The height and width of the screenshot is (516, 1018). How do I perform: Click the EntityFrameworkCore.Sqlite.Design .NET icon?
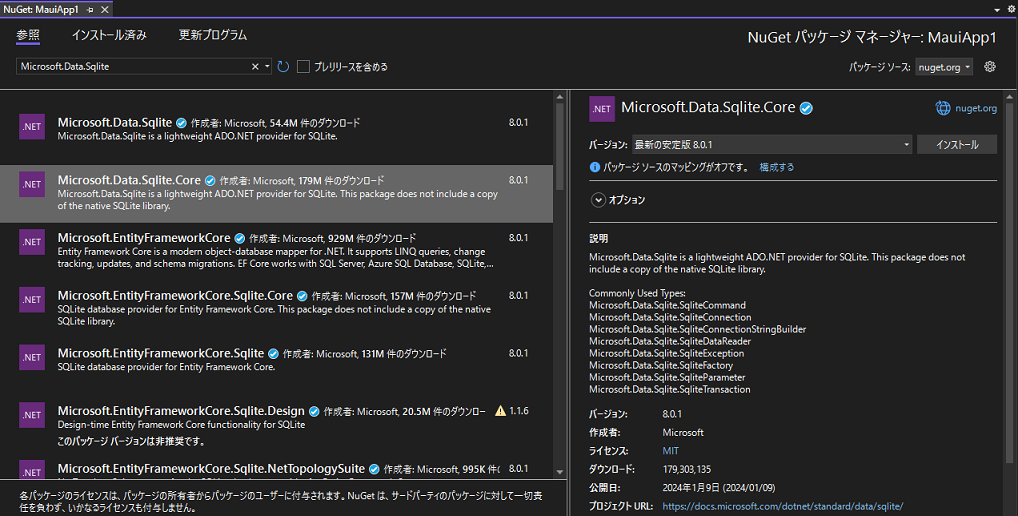point(32,415)
